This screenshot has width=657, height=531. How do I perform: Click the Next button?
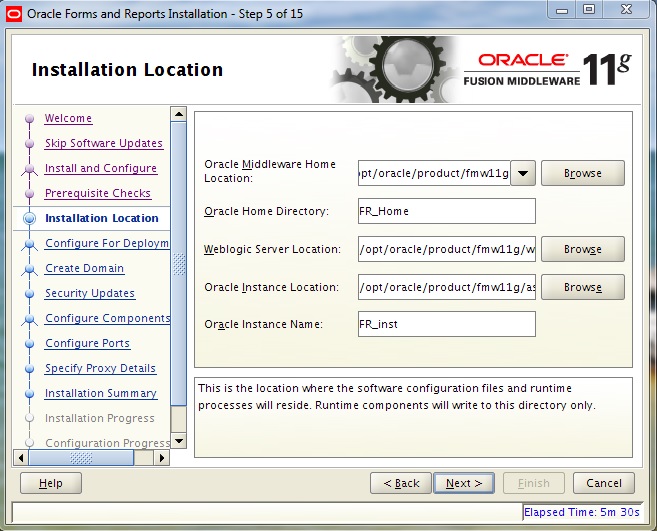(x=464, y=483)
